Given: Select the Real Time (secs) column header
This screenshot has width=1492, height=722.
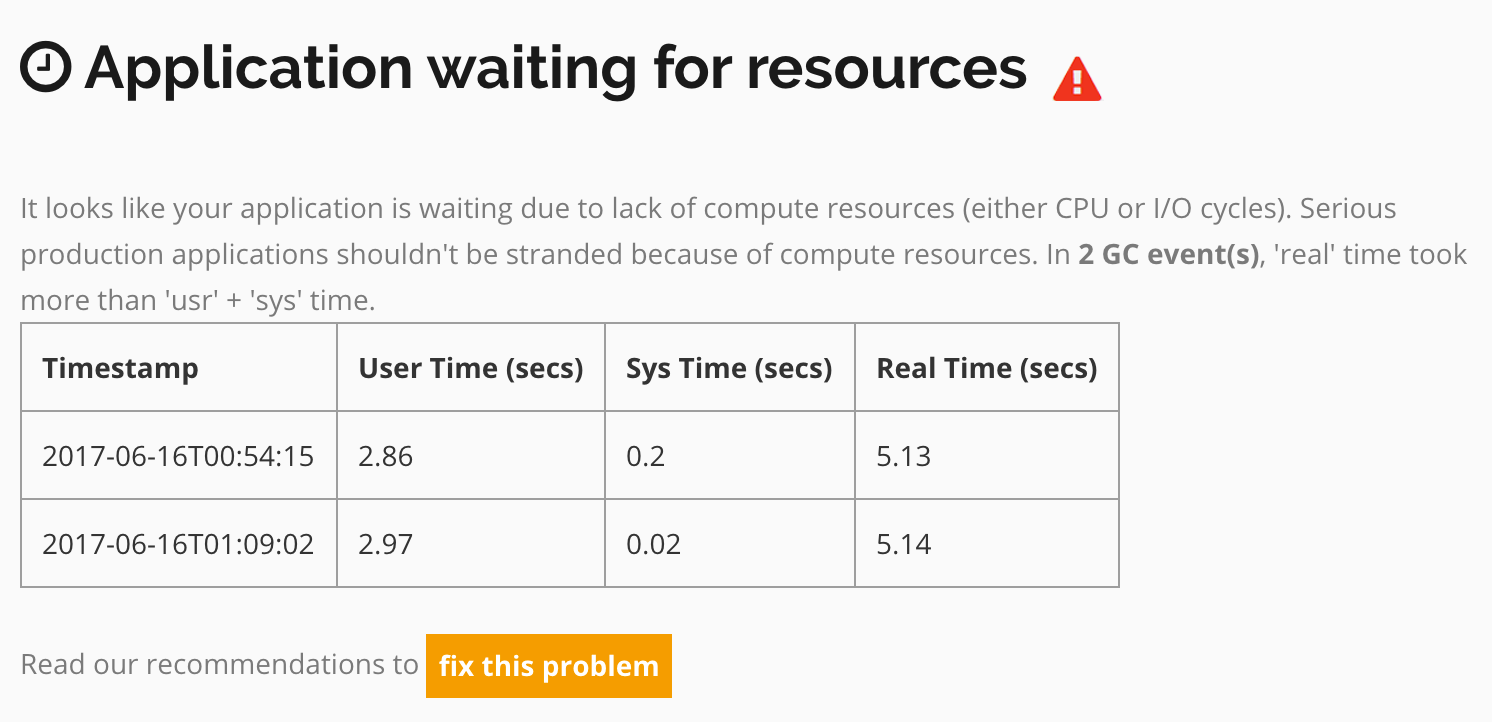Looking at the screenshot, I should point(987,367).
